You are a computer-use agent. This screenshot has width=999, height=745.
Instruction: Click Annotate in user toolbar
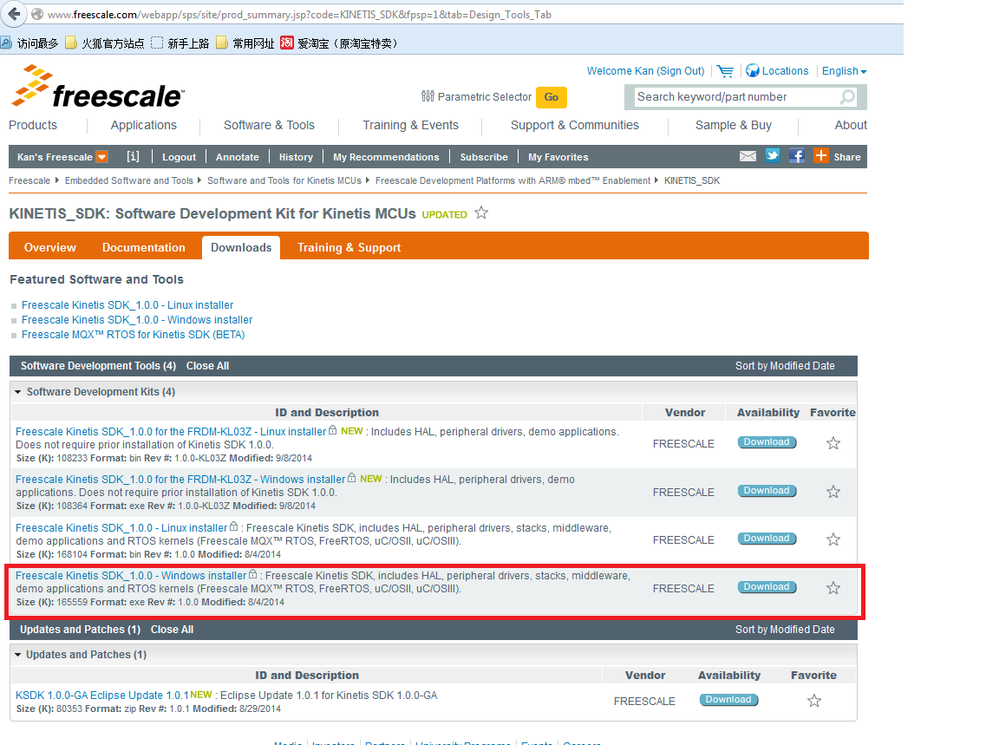pyautogui.click(x=237, y=157)
